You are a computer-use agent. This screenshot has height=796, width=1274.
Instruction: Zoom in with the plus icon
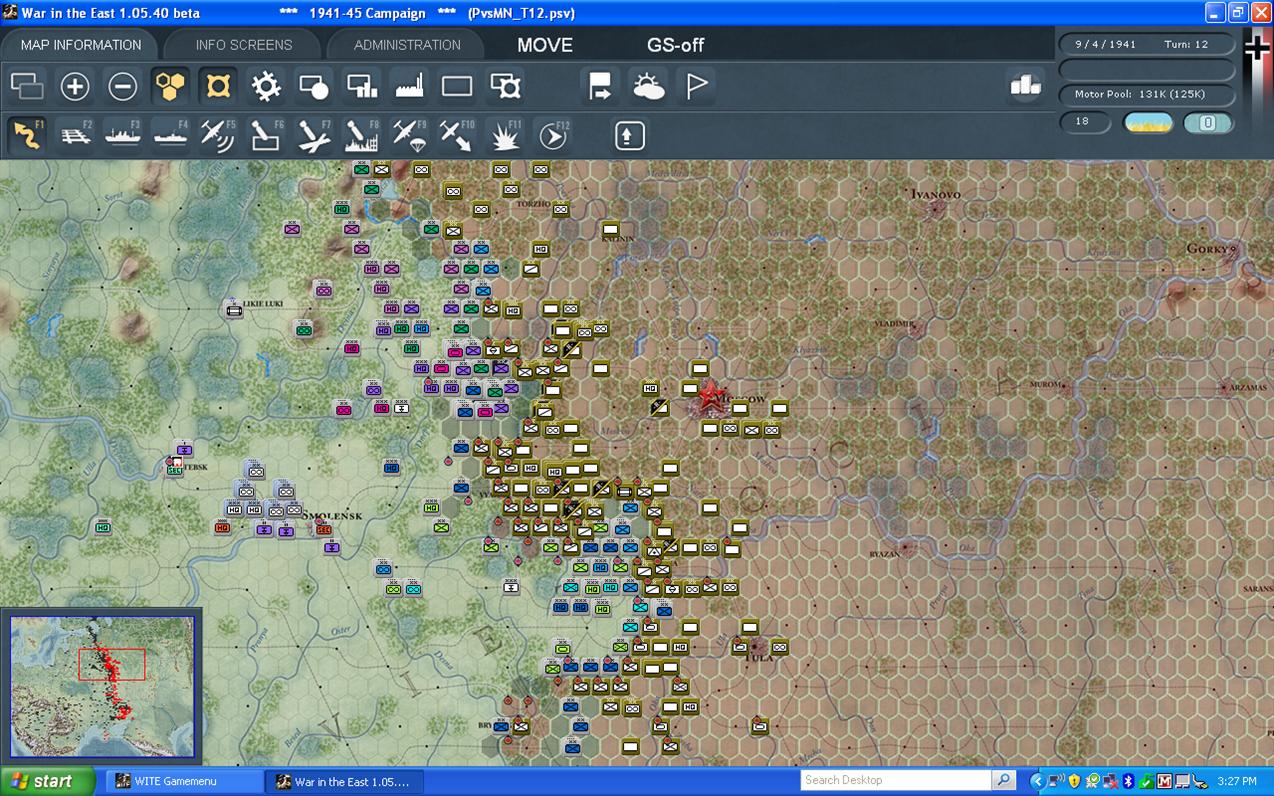coord(75,86)
